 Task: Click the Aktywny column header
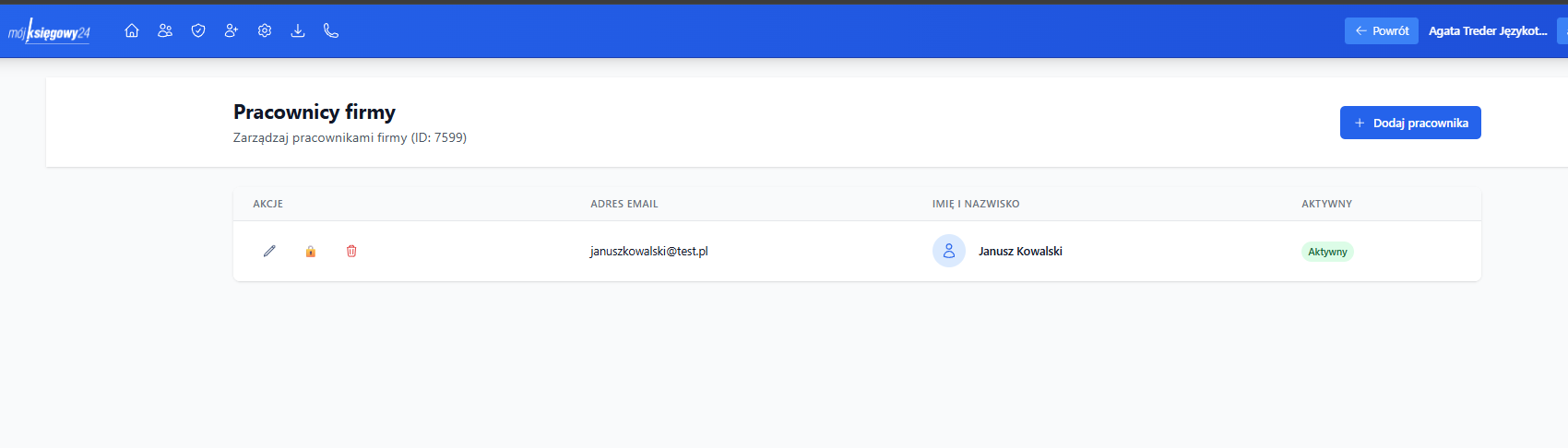(x=1326, y=204)
